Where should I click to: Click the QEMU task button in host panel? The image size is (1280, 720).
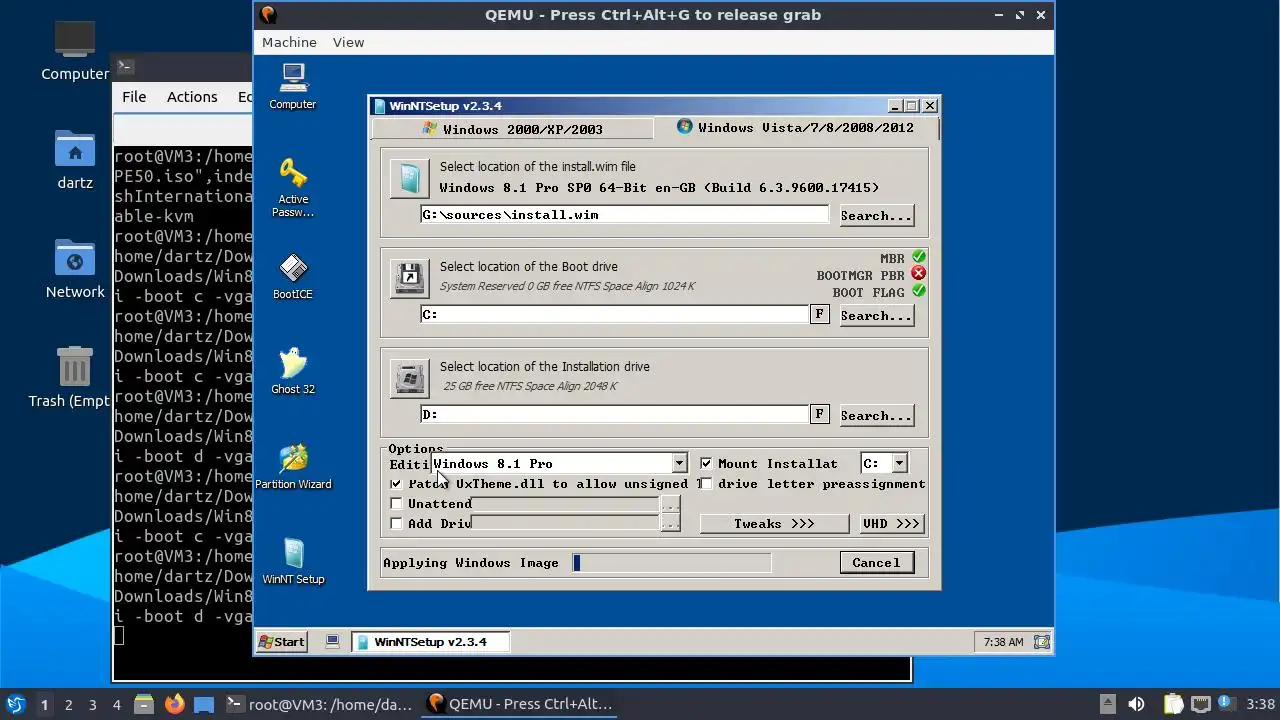coord(519,704)
